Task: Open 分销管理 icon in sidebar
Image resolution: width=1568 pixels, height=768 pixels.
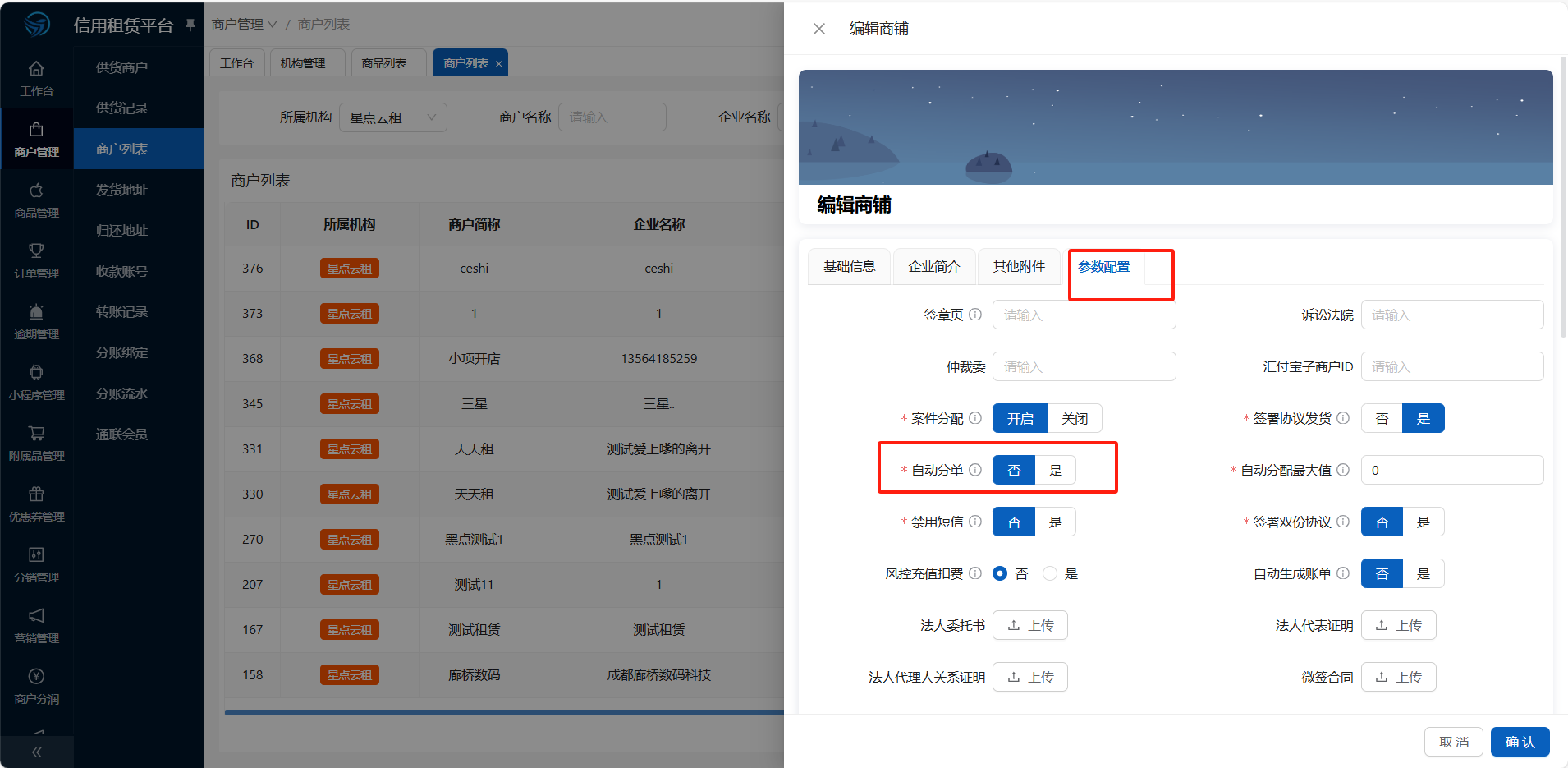Action: (x=36, y=555)
